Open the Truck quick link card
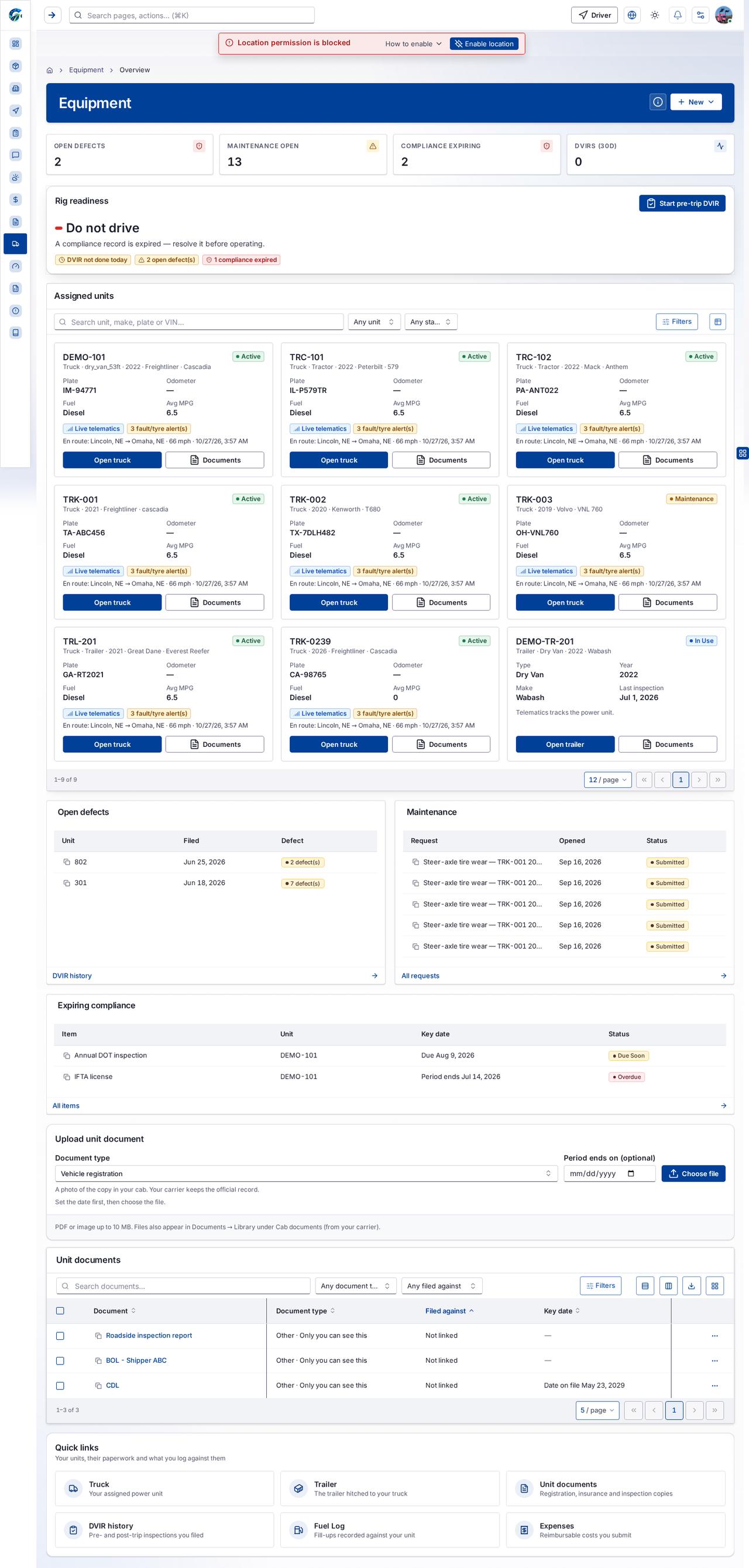749x1568 pixels. [164, 1489]
